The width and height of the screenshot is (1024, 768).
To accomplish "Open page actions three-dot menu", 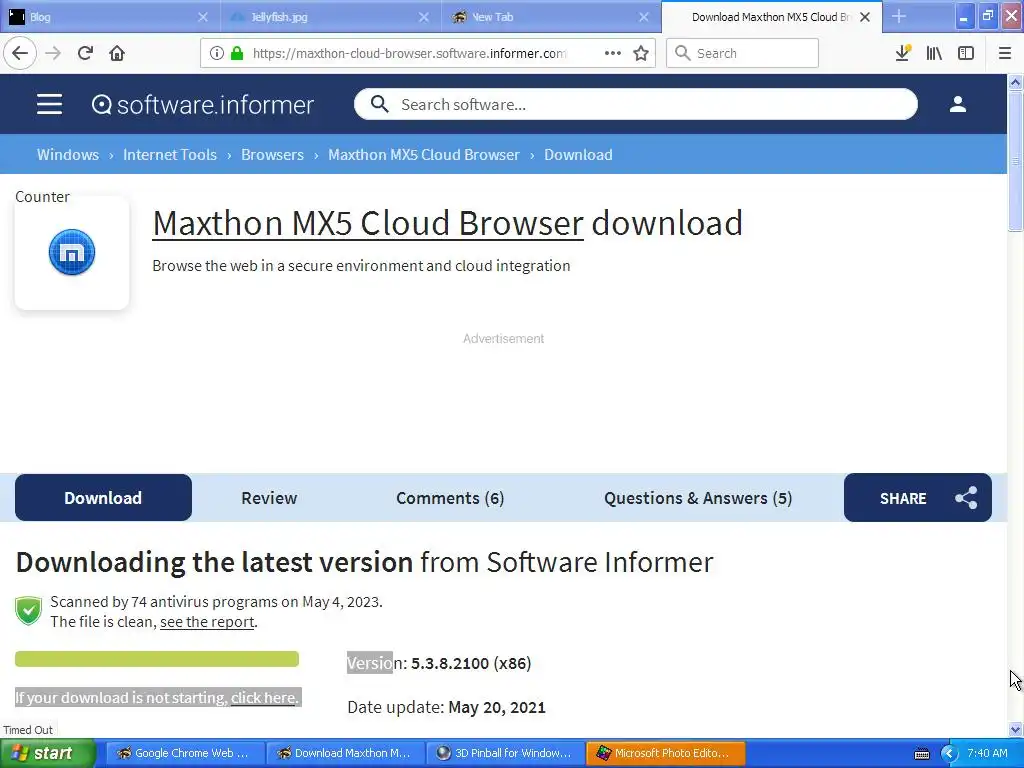I will click(613, 53).
